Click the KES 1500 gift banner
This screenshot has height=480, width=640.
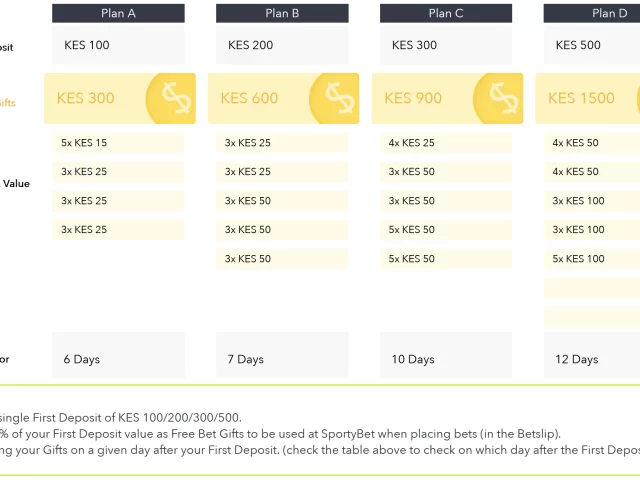tap(588, 98)
